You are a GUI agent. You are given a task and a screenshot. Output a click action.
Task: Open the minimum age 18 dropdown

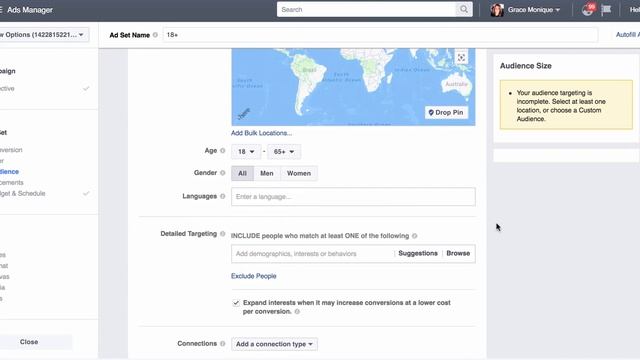[x=246, y=152]
